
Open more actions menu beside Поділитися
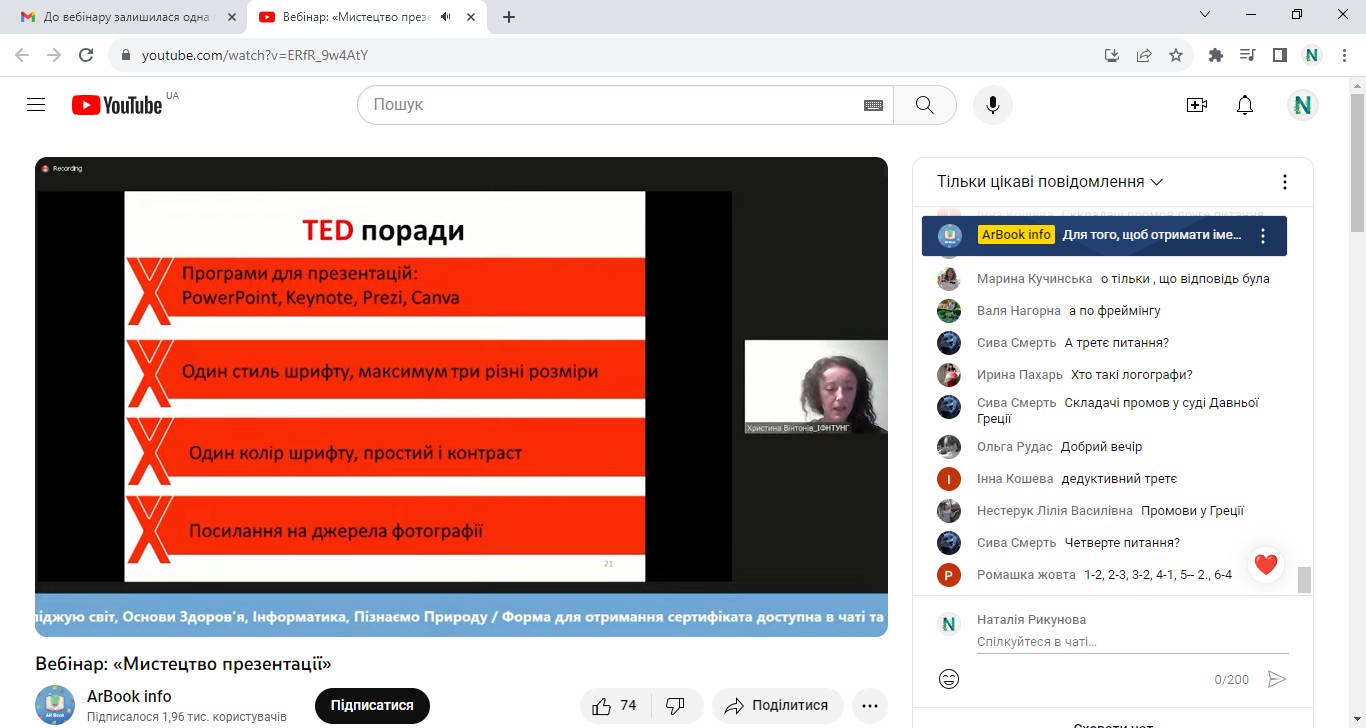point(869,706)
